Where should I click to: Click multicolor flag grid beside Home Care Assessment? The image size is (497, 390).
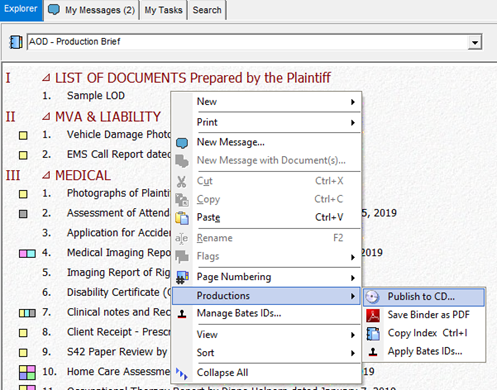27,372
